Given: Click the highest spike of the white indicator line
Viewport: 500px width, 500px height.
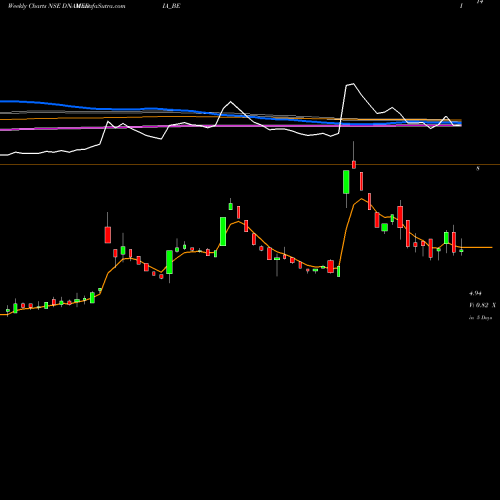Looking at the screenshot, I should (353, 84).
